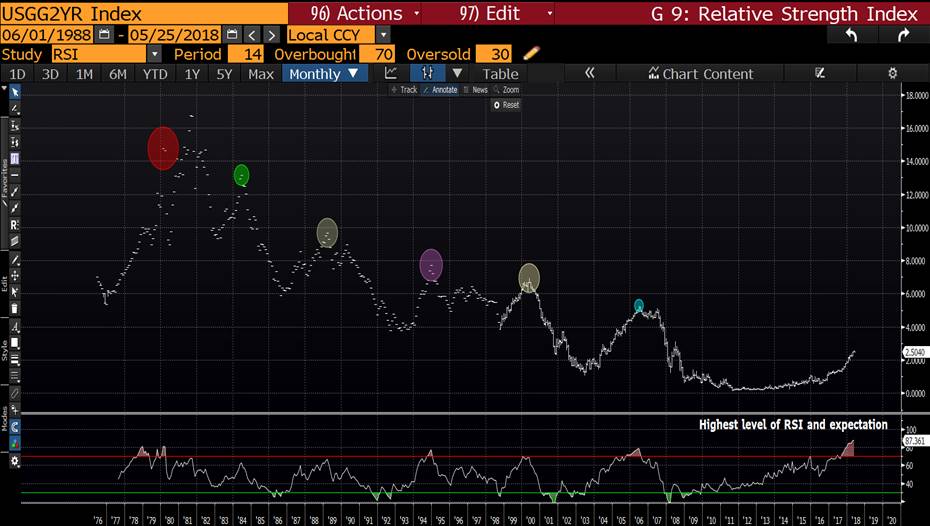The width and height of the screenshot is (930, 526).
Task: Open the line weight style icon
Action: point(15,359)
